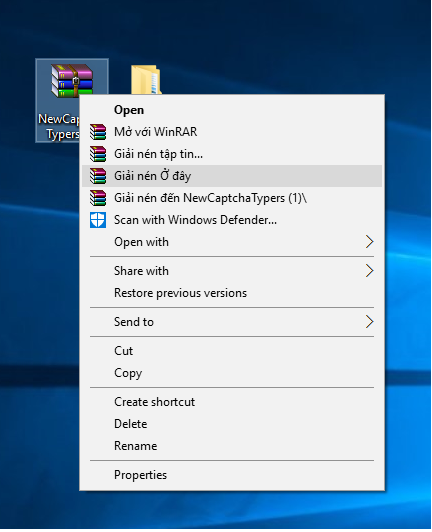Click WinRAR icon beside Giải nén đến NewCaptchaTypers
The image size is (432, 532).
point(98,198)
